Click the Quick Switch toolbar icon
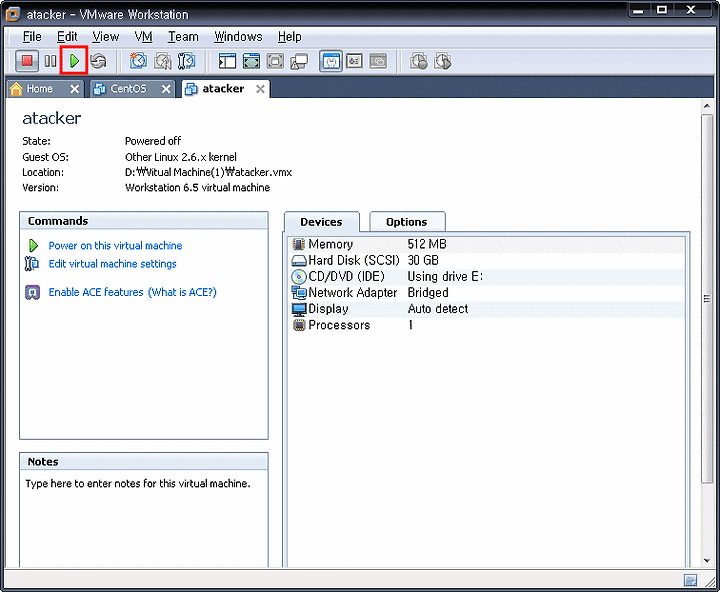The width and height of the screenshot is (720, 592). [x=275, y=61]
